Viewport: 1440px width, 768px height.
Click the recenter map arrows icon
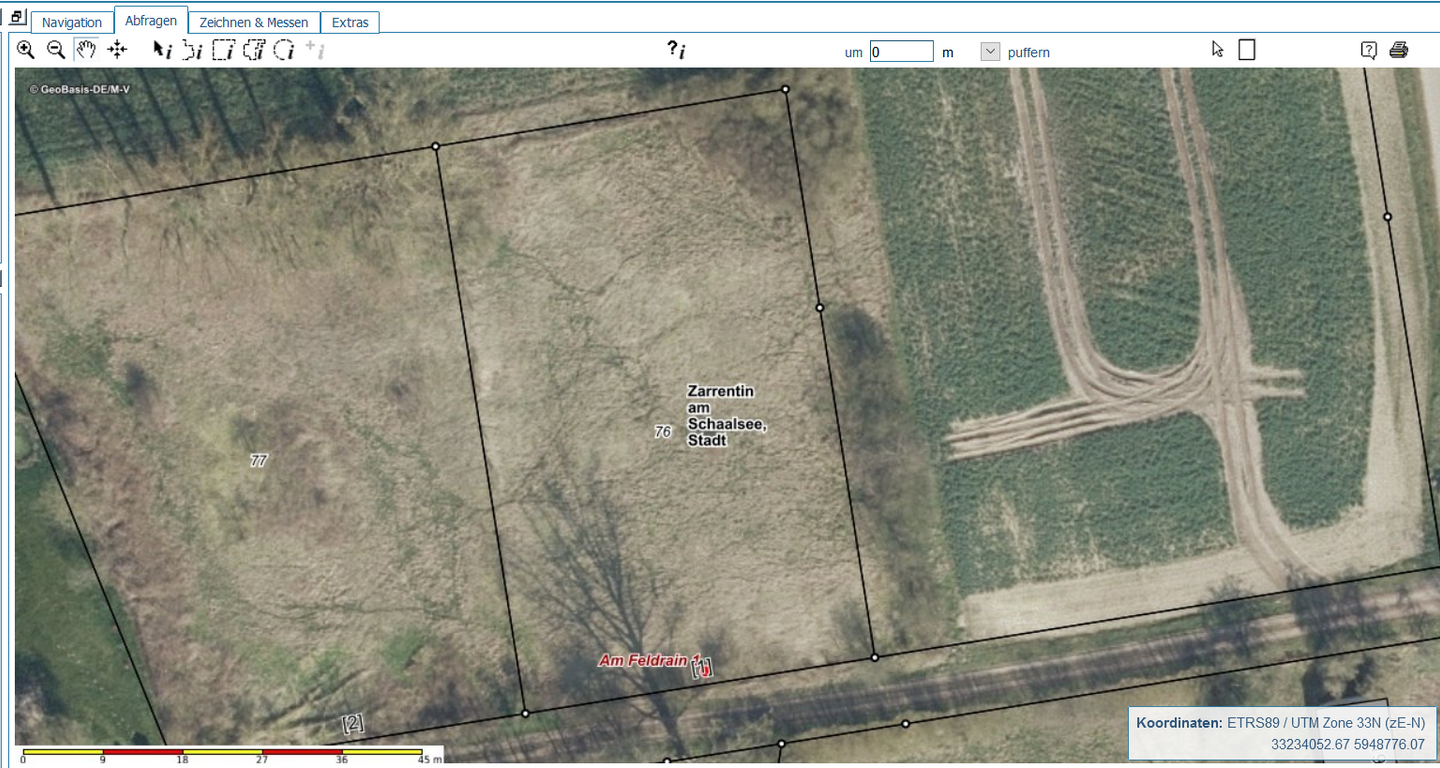(117, 50)
